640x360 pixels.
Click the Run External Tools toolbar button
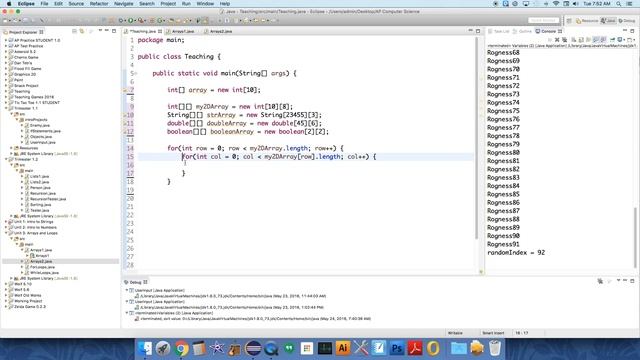(140, 20)
